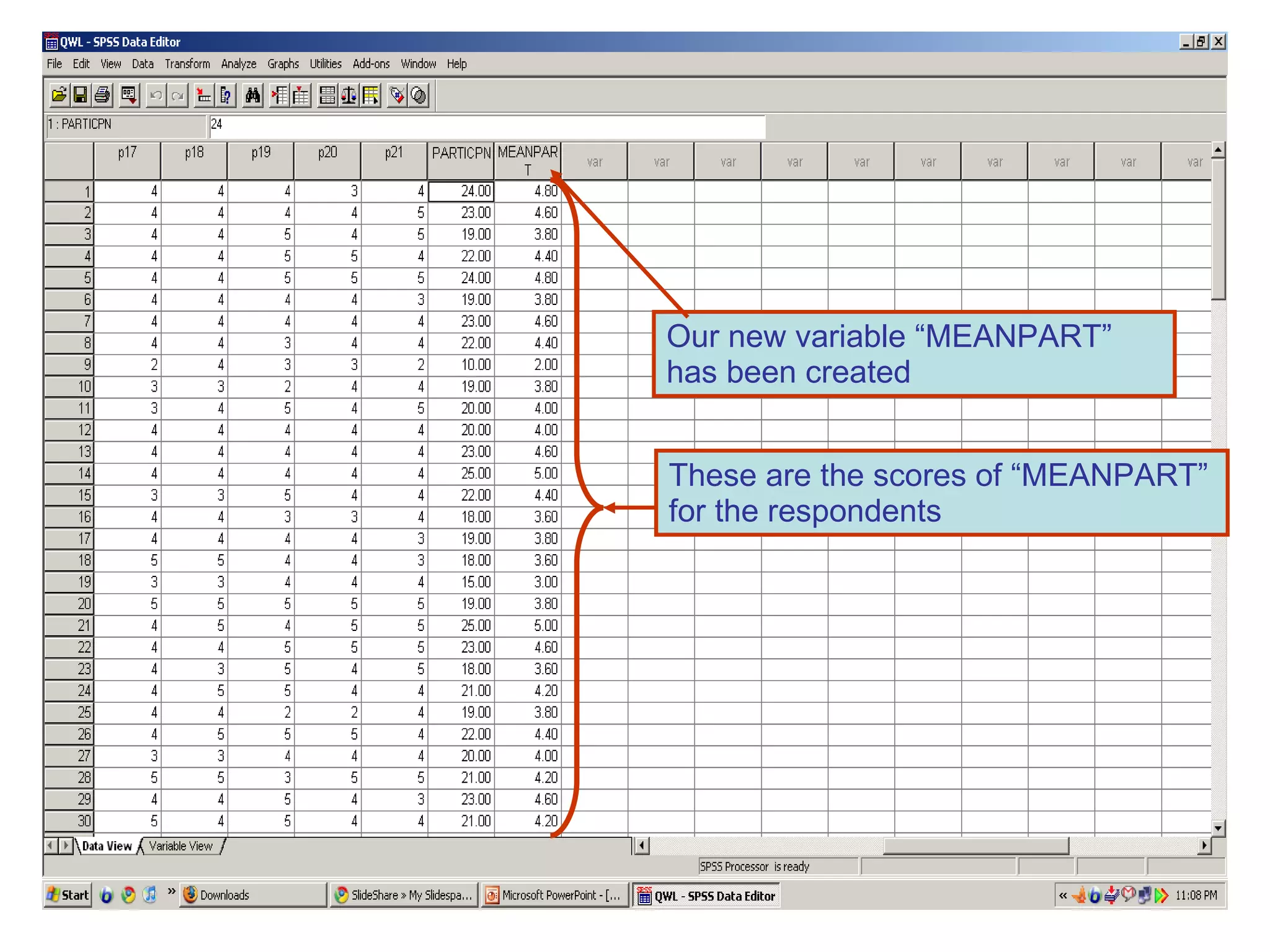Open the Windows Start button

[x=68, y=895]
